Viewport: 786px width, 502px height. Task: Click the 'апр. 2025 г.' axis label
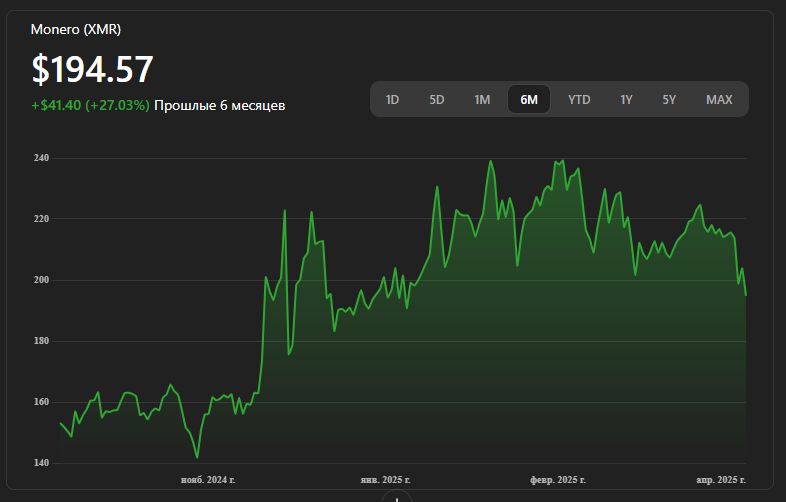(x=721, y=480)
